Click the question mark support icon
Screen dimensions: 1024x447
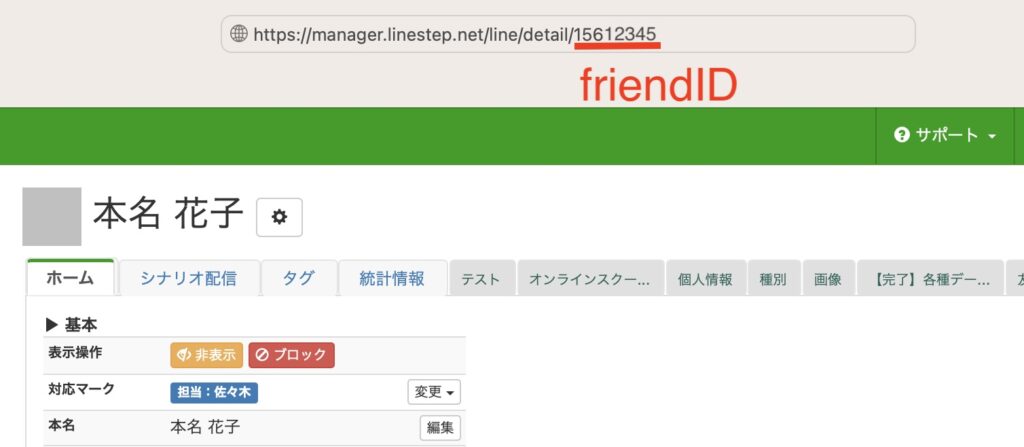(x=902, y=135)
